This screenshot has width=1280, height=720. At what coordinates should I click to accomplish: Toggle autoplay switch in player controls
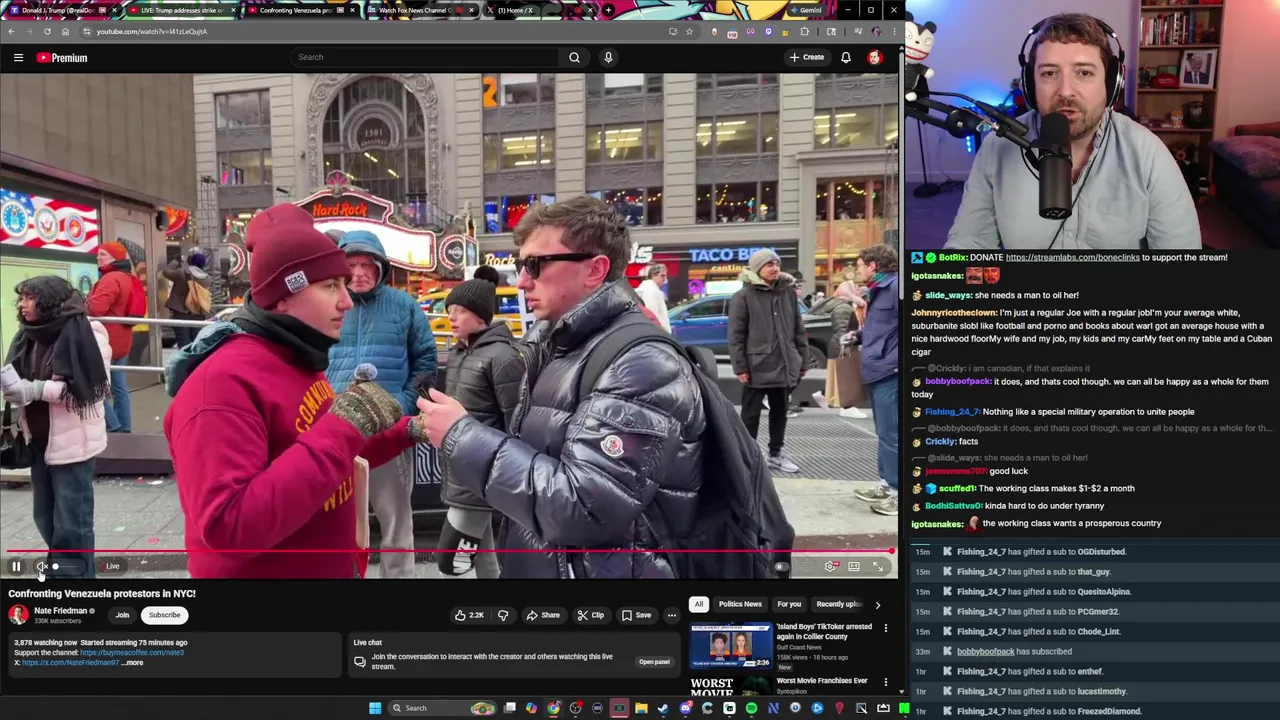(780, 567)
